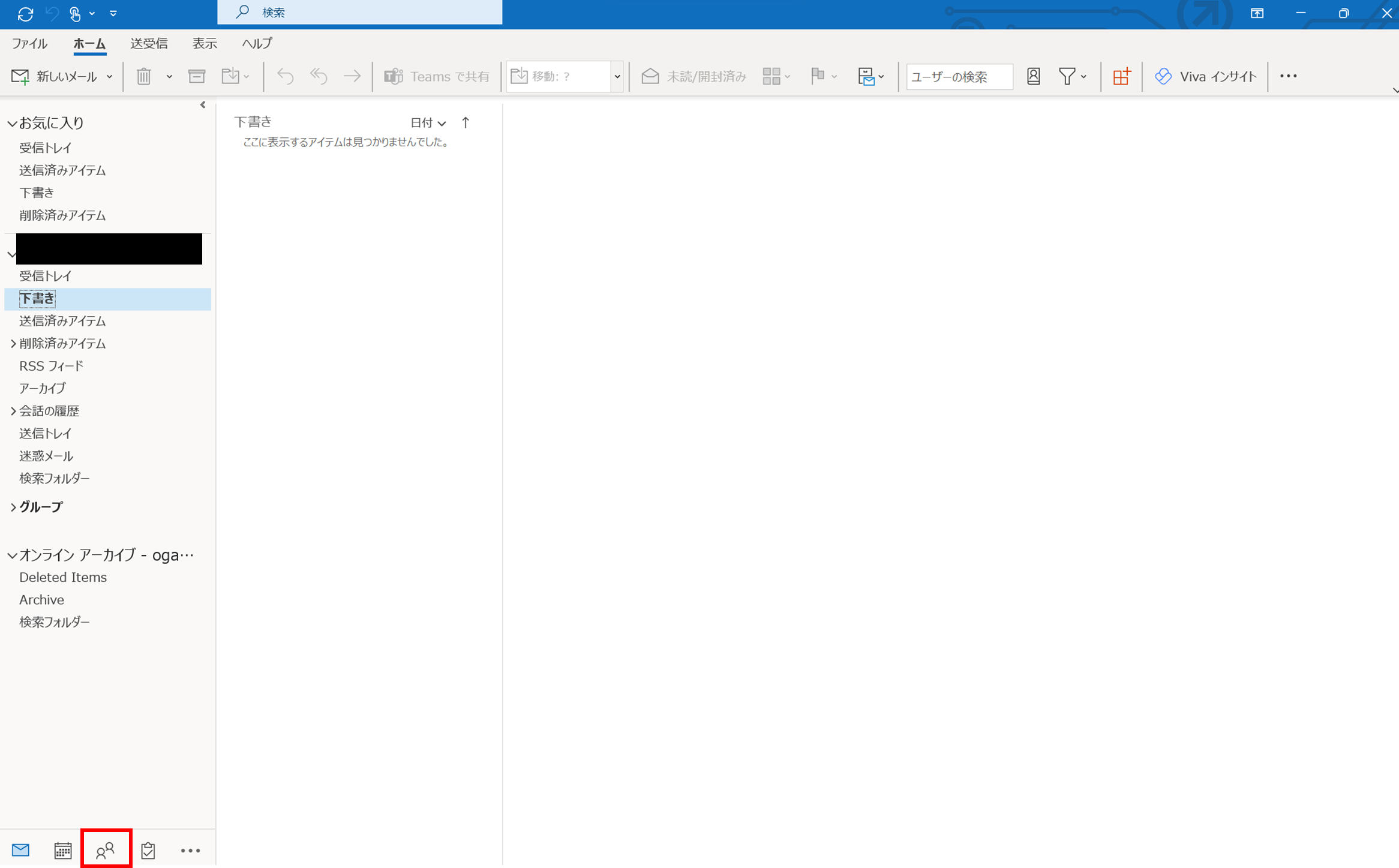Collapse the お気に入り section

tap(12, 124)
